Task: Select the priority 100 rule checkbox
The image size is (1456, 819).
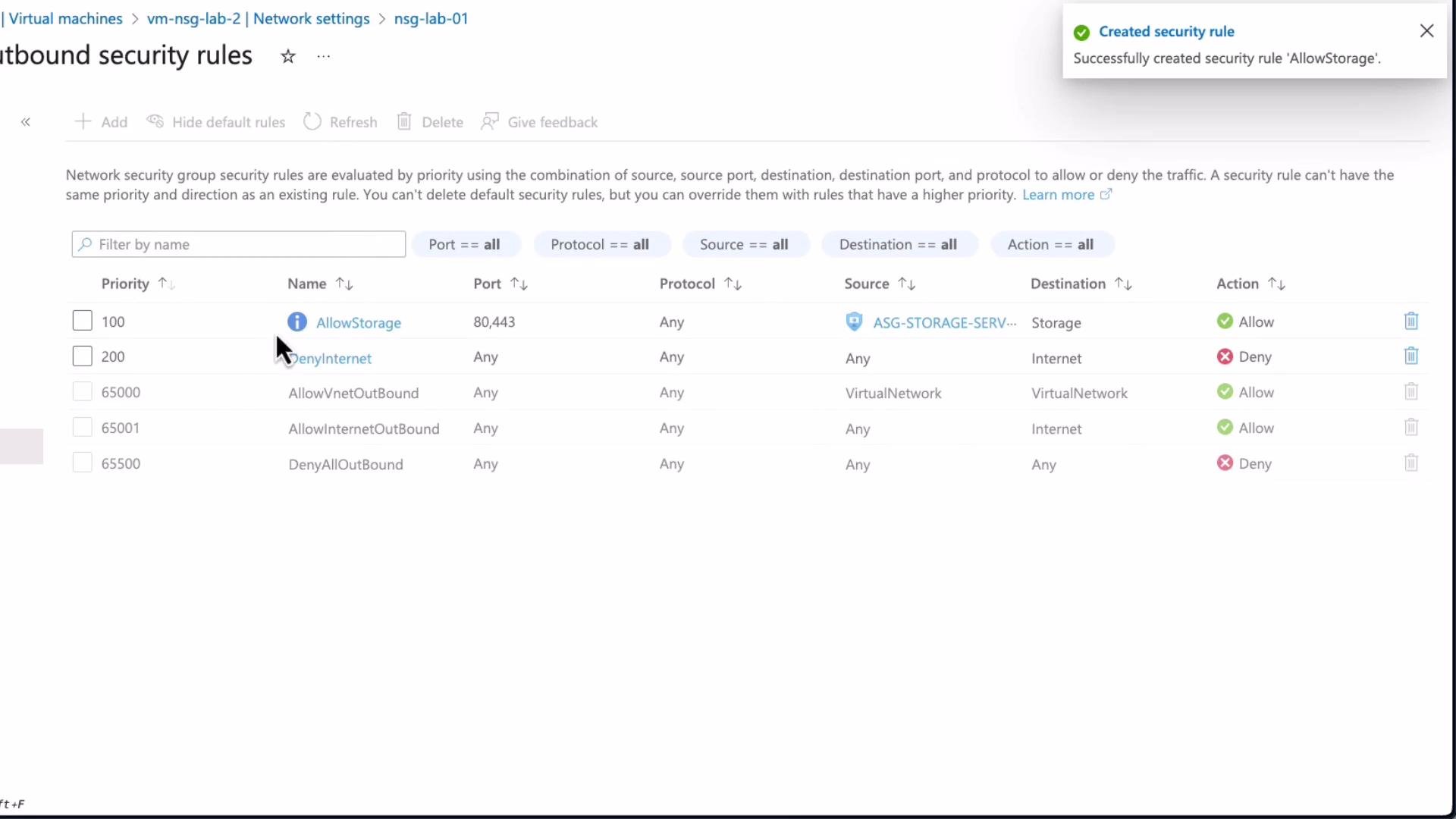Action: (x=82, y=321)
